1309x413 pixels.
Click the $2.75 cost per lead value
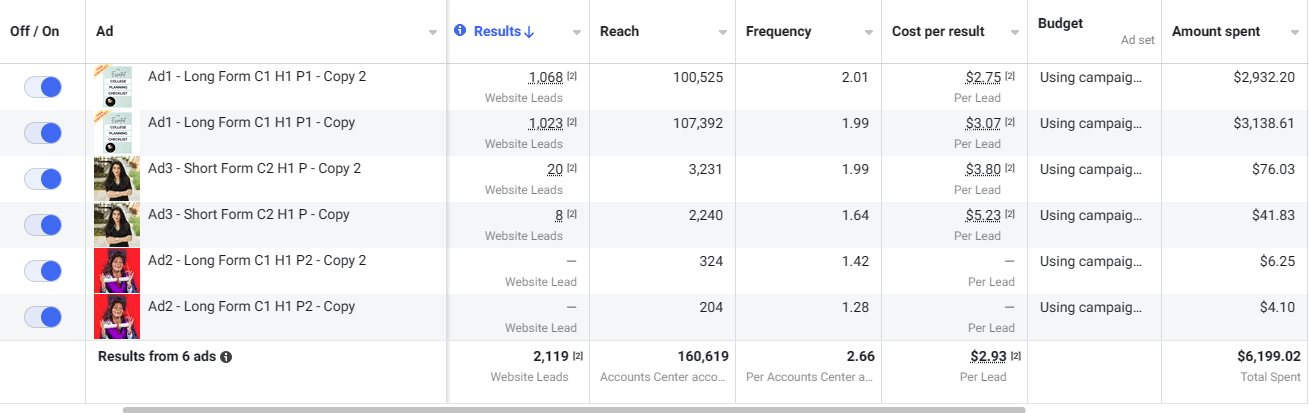click(x=983, y=77)
